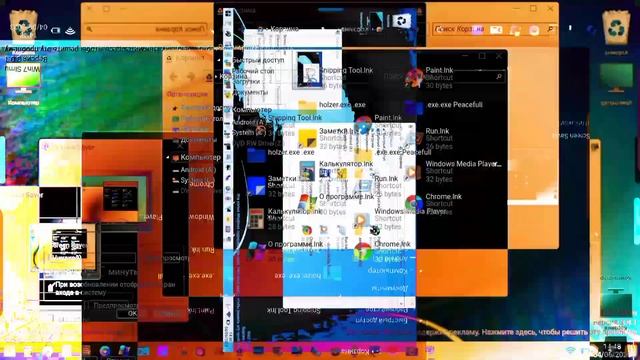
Task: Maximize the orange Recycle Bin window
Action: (x=533, y=8)
